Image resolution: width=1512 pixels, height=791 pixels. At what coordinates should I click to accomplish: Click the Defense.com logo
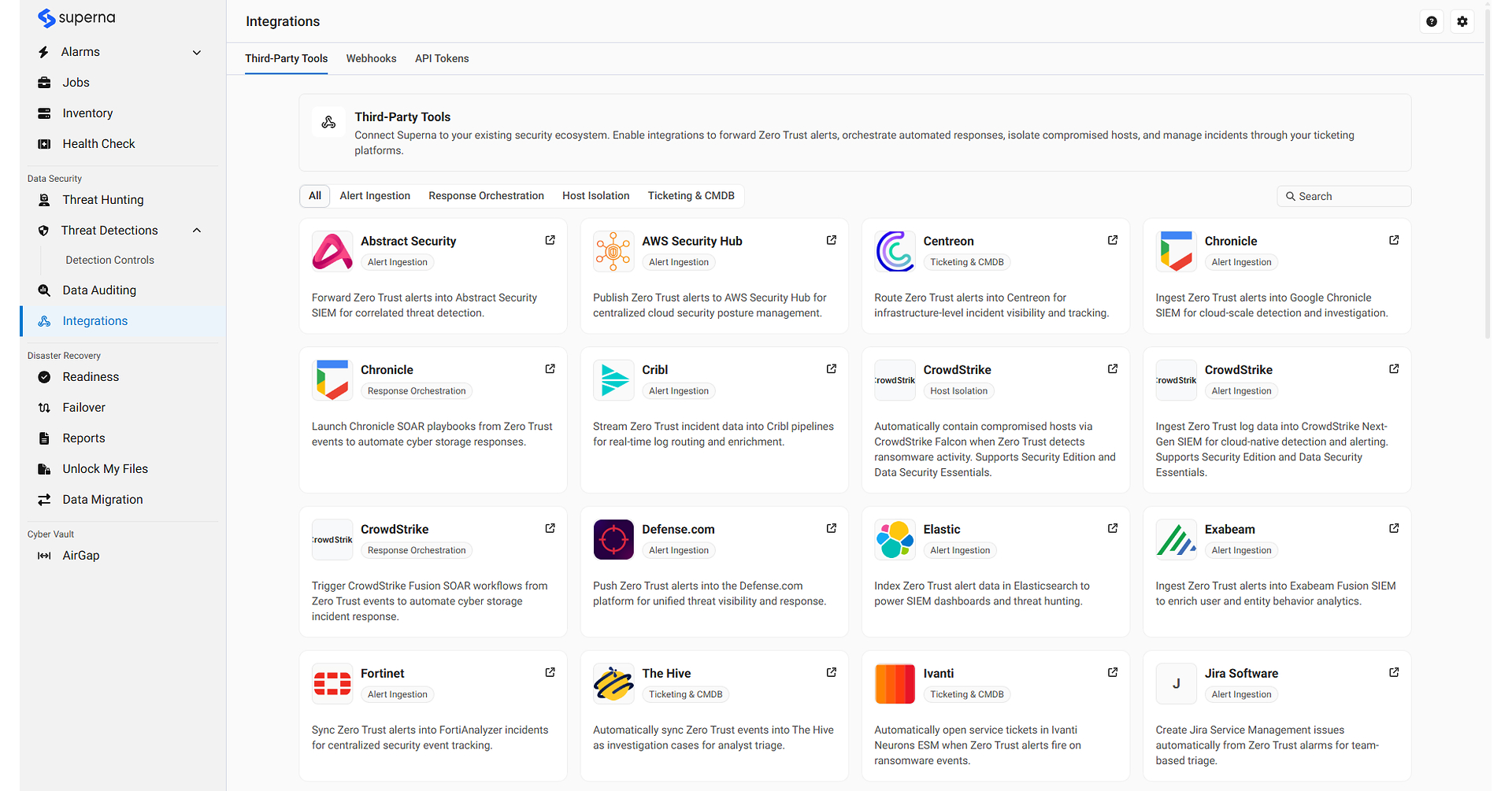click(x=613, y=540)
